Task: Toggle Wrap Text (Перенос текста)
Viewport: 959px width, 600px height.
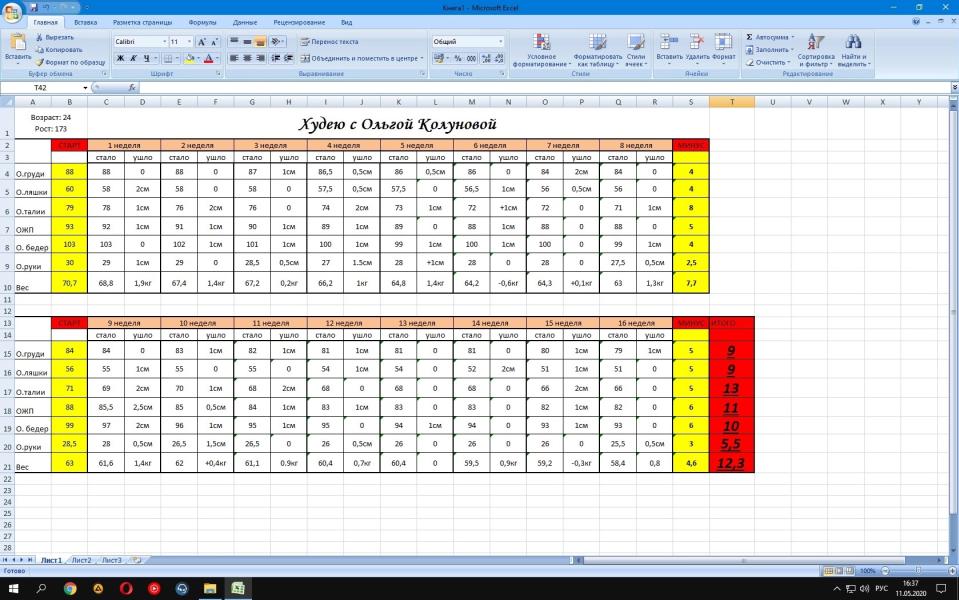Action: click(329, 42)
